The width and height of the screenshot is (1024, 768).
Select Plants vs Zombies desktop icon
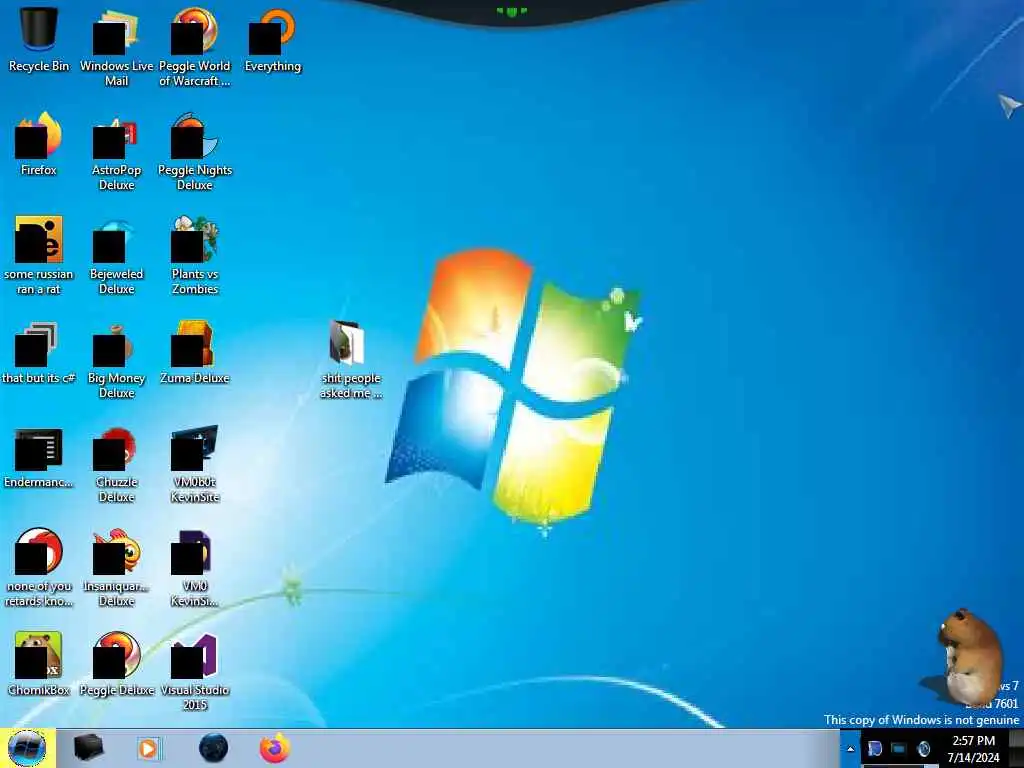(x=195, y=255)
